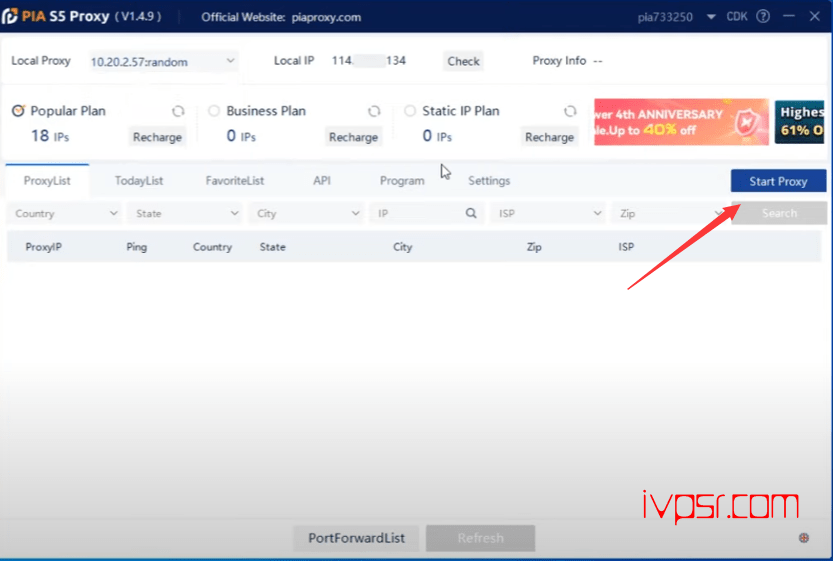Select the Popular Plan radio button
The height and width of the screenshot is (561, 833).
click(x=18, y=110)
